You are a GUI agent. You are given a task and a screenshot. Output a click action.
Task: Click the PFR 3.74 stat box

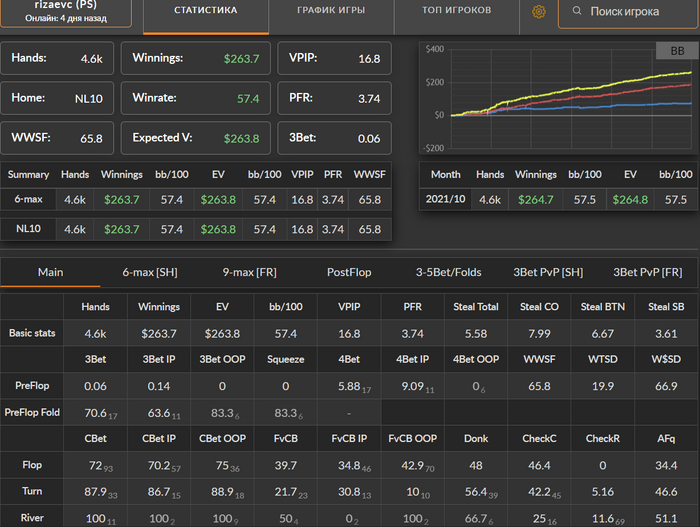tap(334, 98)
